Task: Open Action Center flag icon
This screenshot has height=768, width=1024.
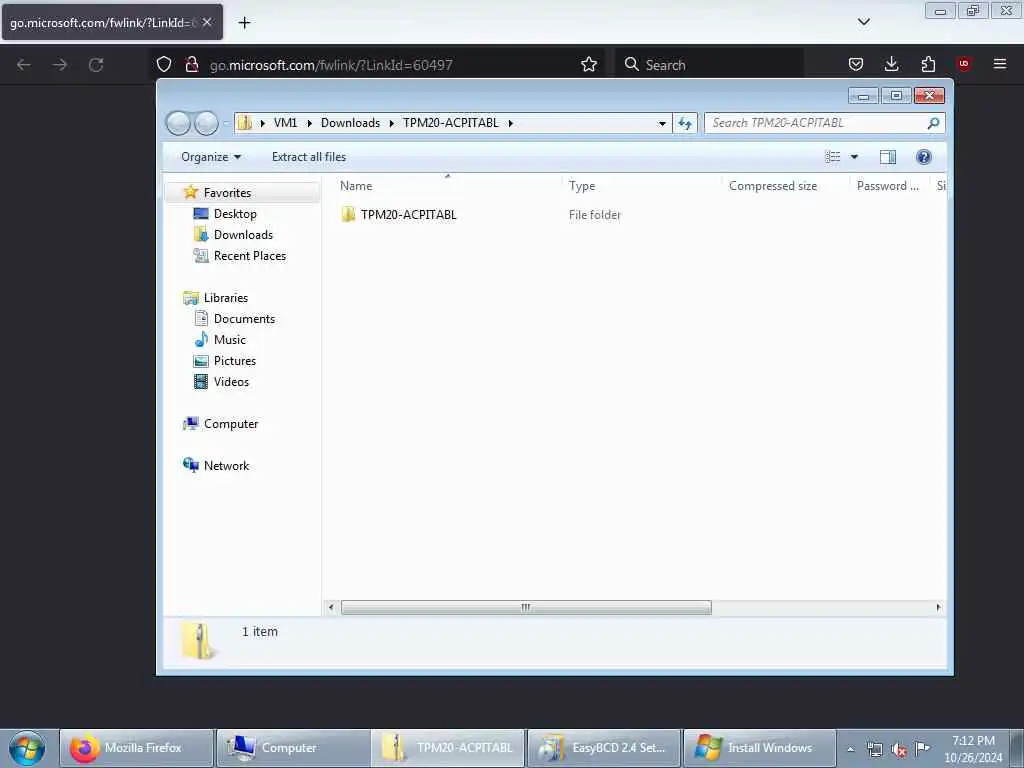Action: click(923, 748)
